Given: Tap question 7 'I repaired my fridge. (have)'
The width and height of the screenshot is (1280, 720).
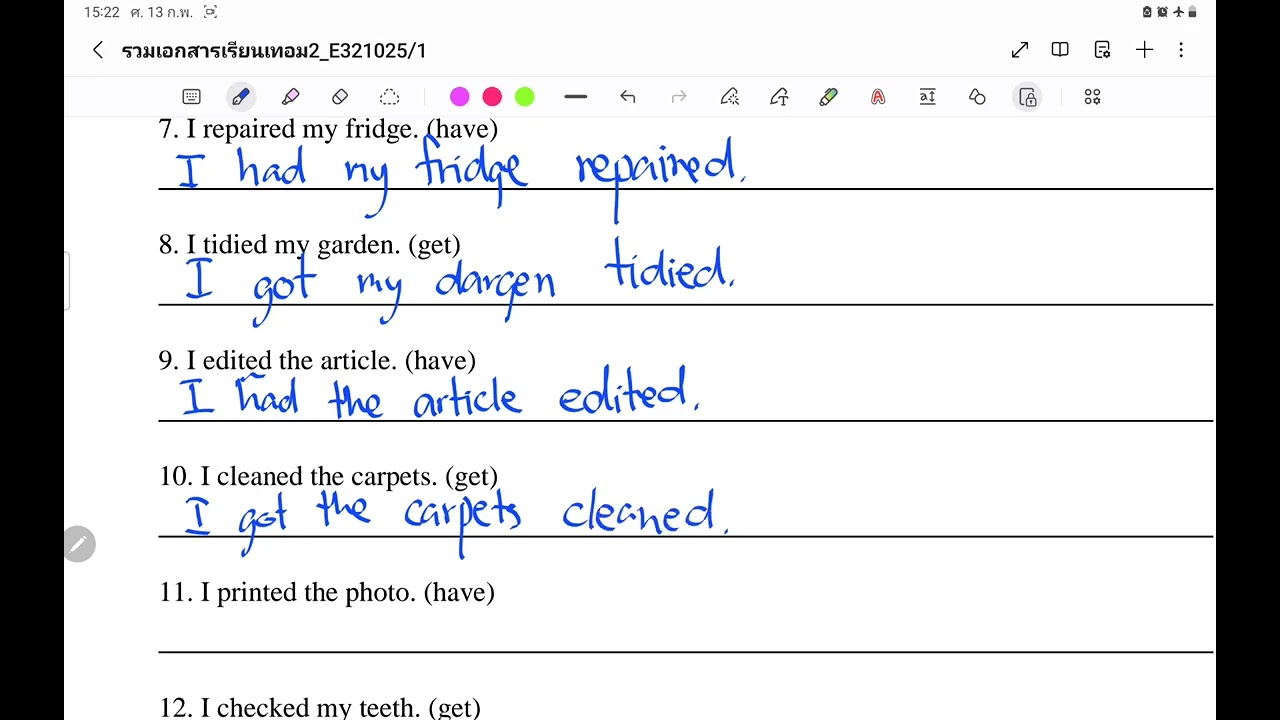Looking at the screenshot, I should point(328,129).
